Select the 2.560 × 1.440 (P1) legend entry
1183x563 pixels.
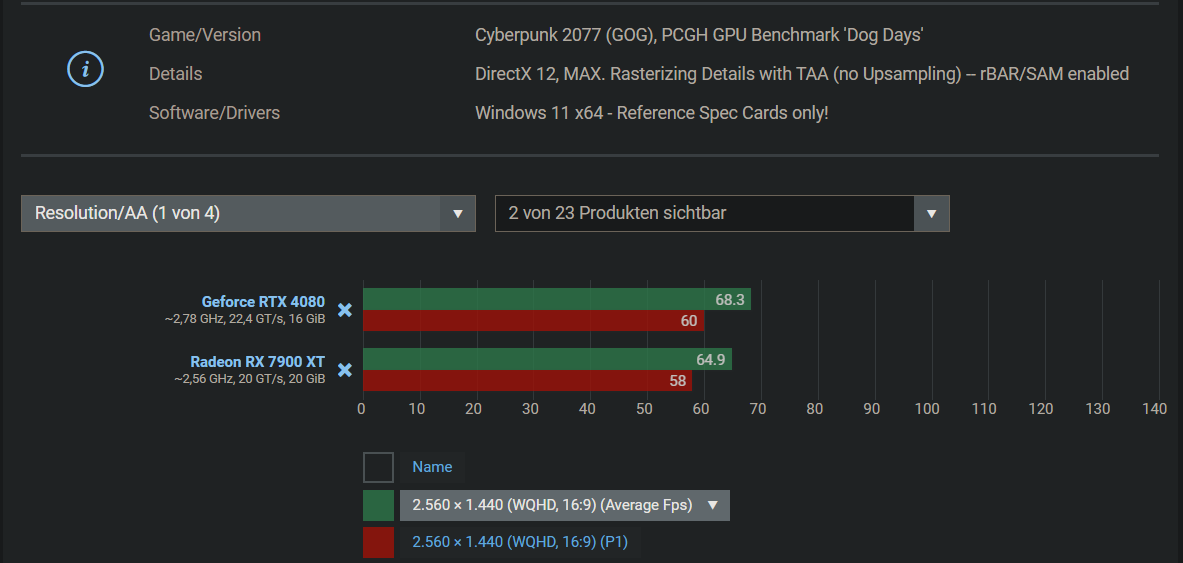[x=520, y=542]
